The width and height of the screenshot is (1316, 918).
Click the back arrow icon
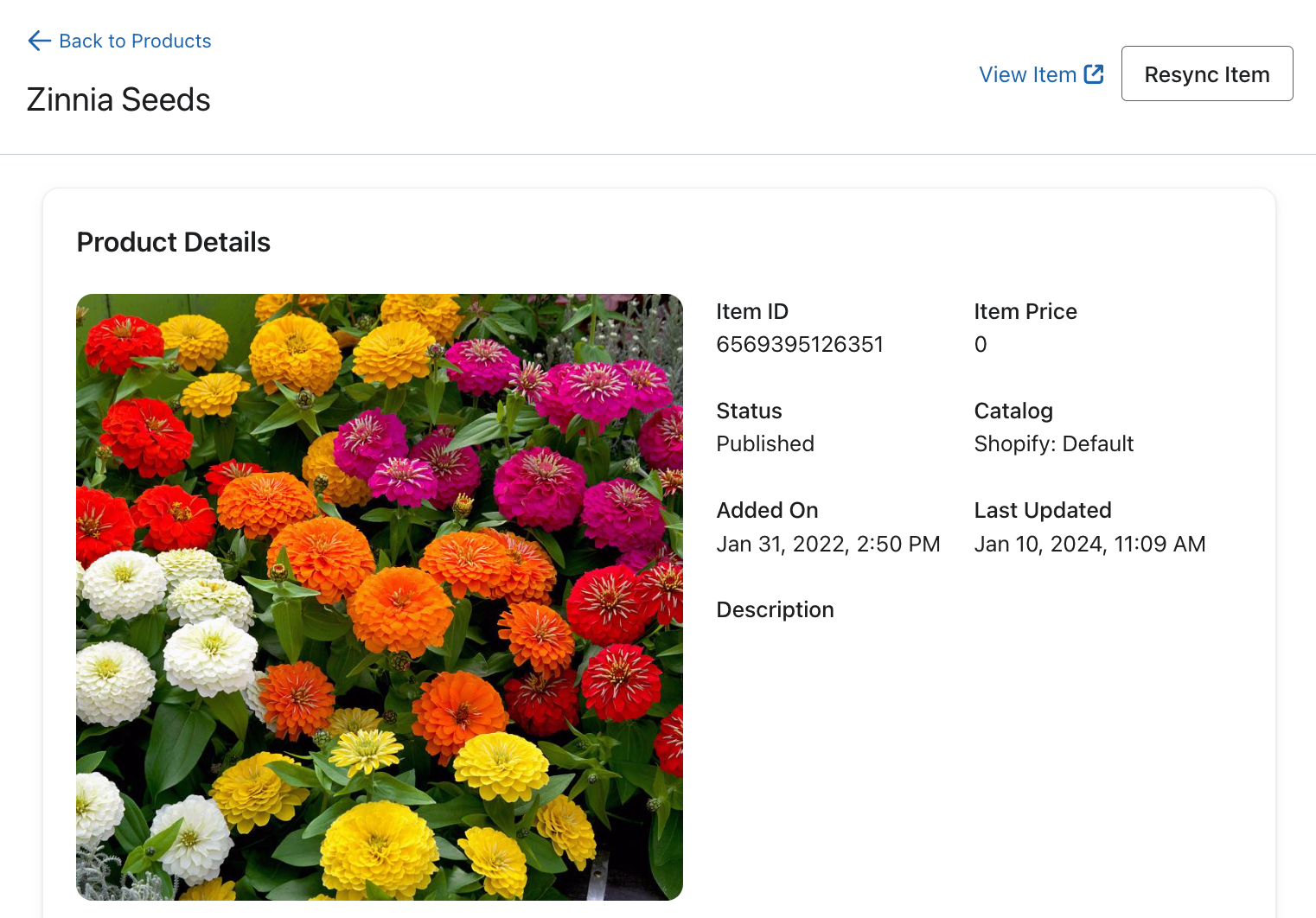pos(39,41)
